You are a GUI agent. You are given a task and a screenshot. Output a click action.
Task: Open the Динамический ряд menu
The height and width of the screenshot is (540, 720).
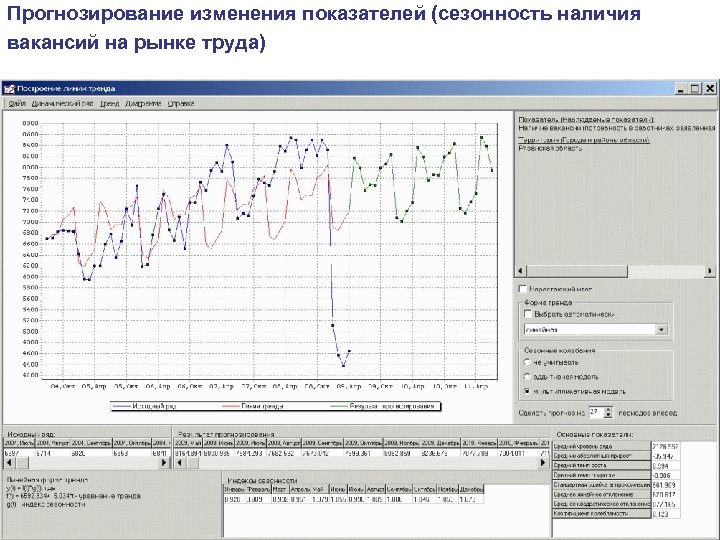(62, 104)
